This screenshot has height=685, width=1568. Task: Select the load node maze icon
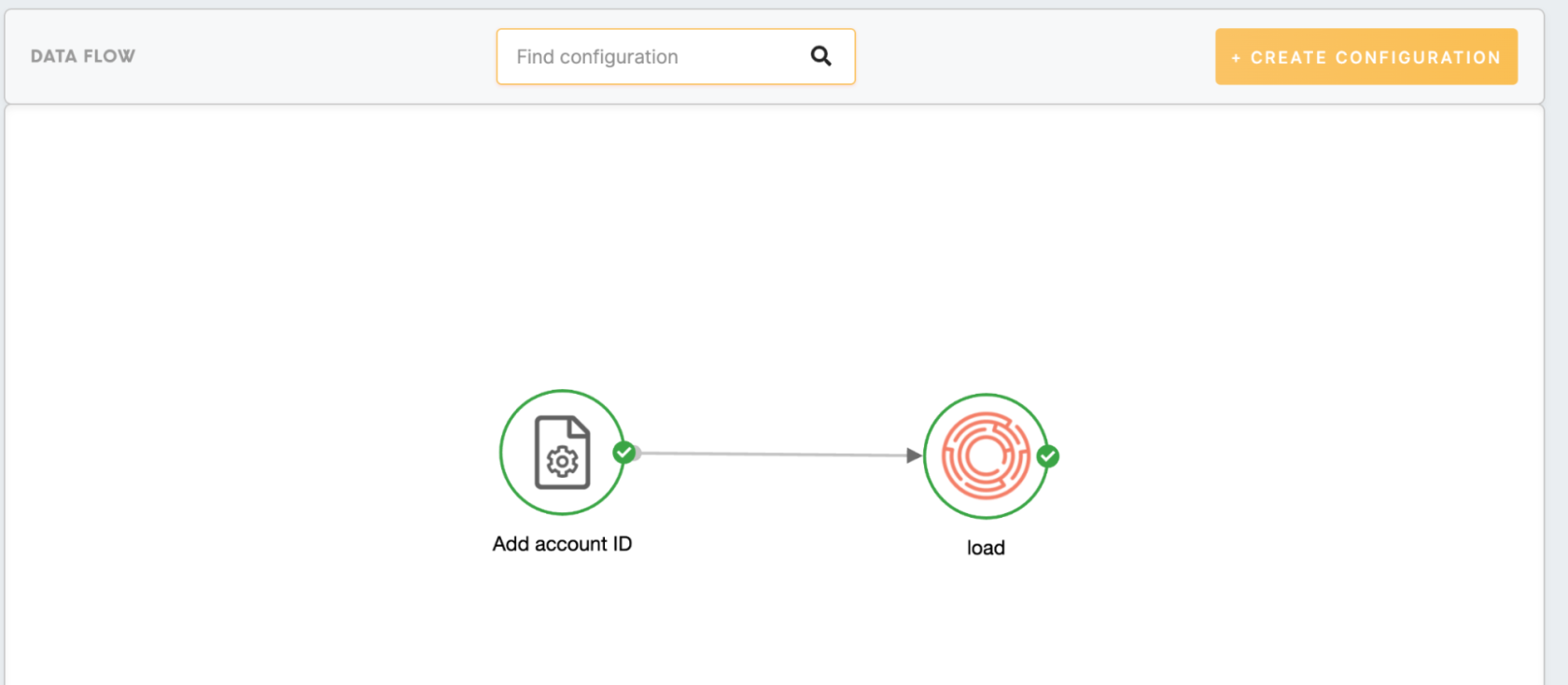tap(986, 455)
